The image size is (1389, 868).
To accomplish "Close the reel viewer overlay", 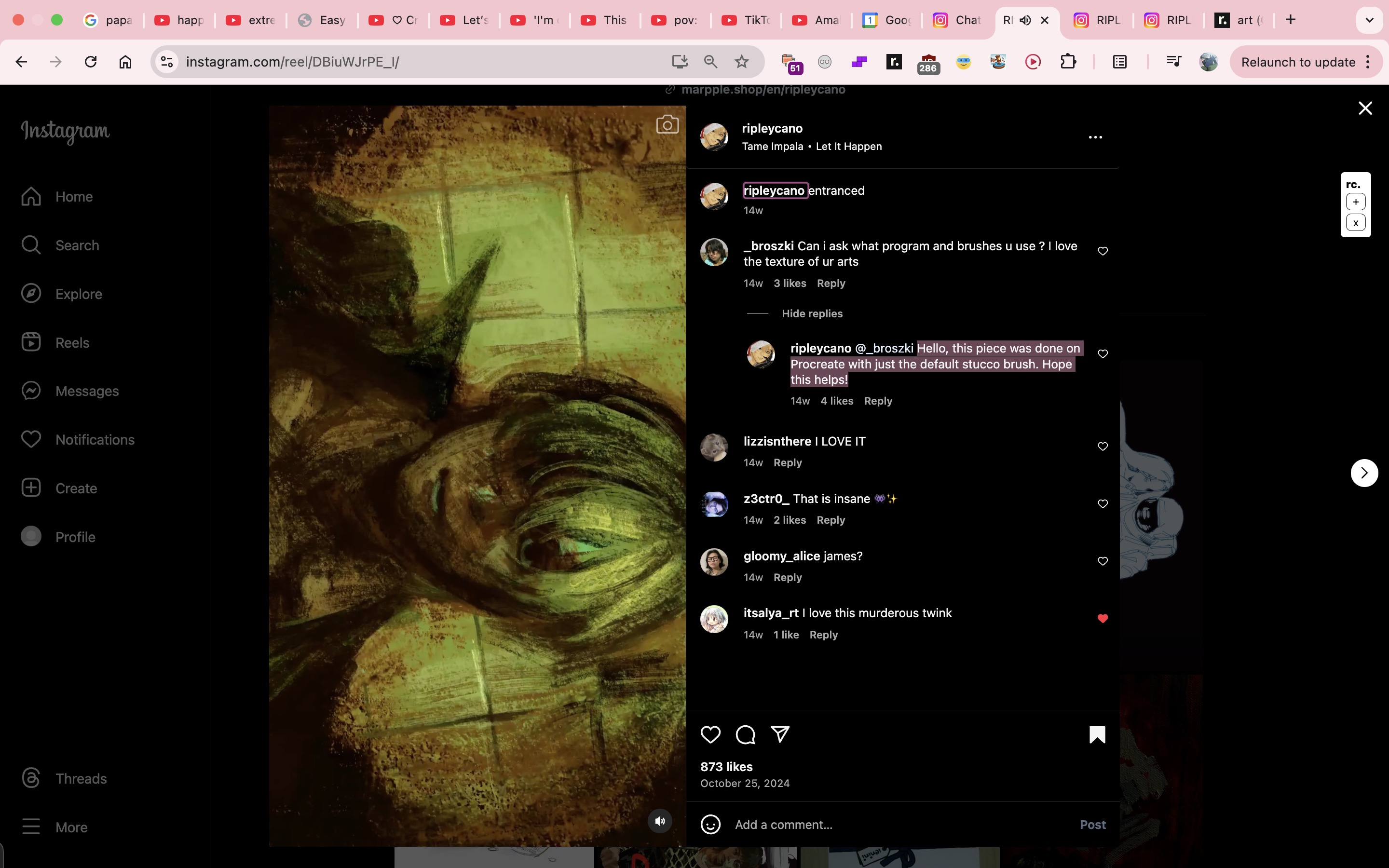I will [1365, 108].
